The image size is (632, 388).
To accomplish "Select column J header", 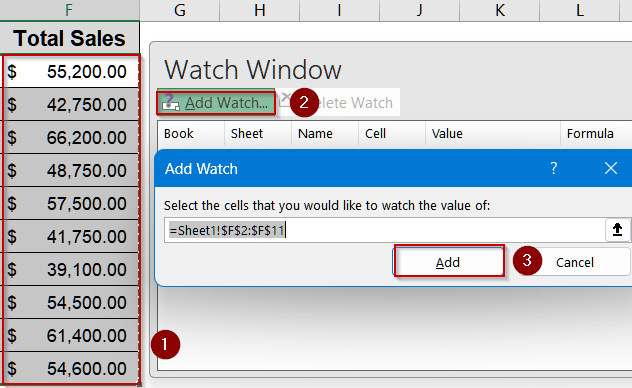I will pos(419,10).
